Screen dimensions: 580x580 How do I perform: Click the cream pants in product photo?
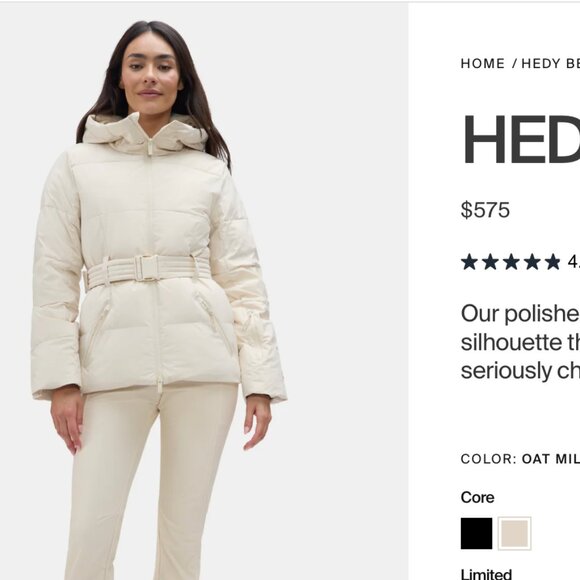pos(151,481)
